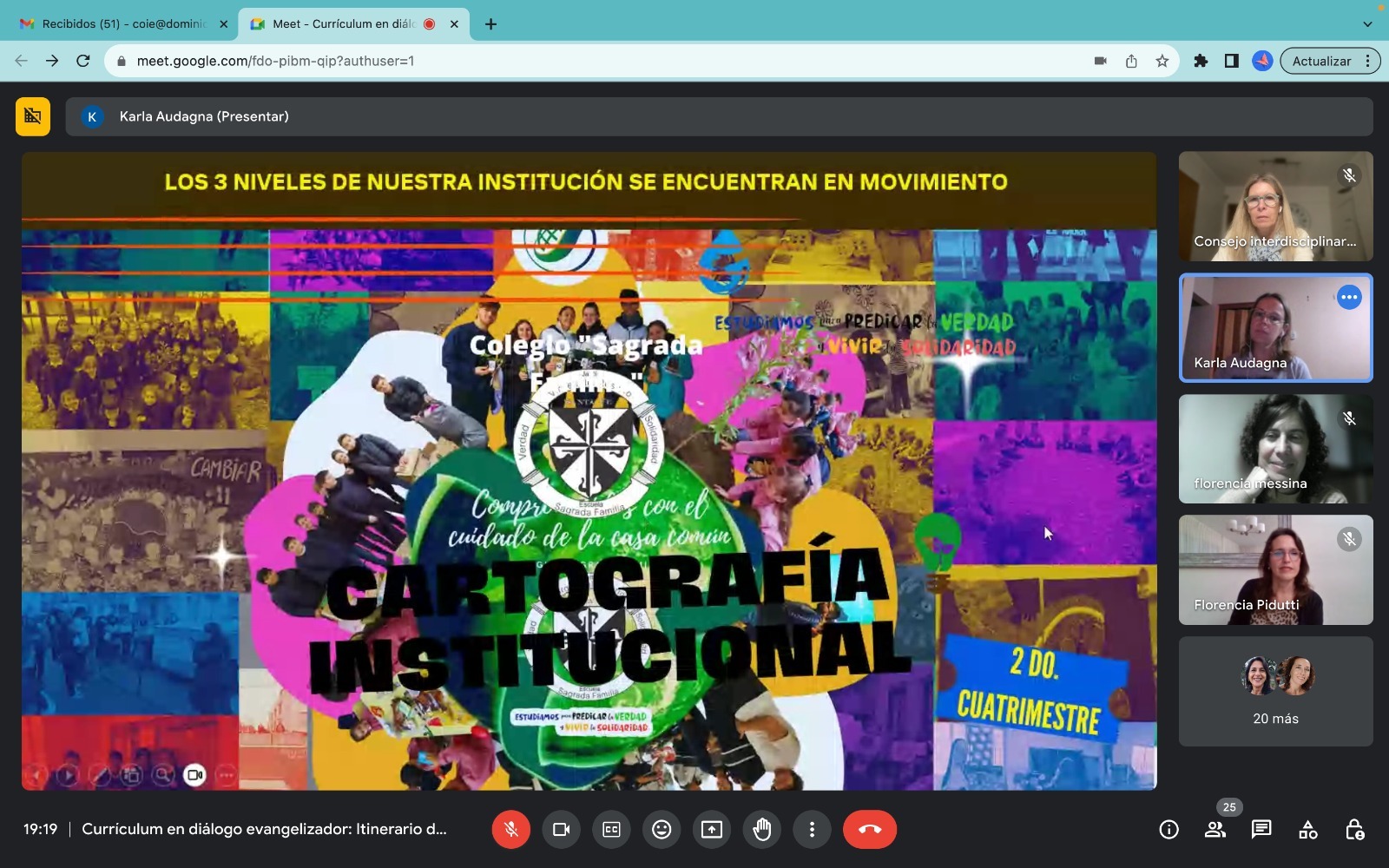1389x868 pixels.
Task: Open the chat panel
Action: point(1261,830)
